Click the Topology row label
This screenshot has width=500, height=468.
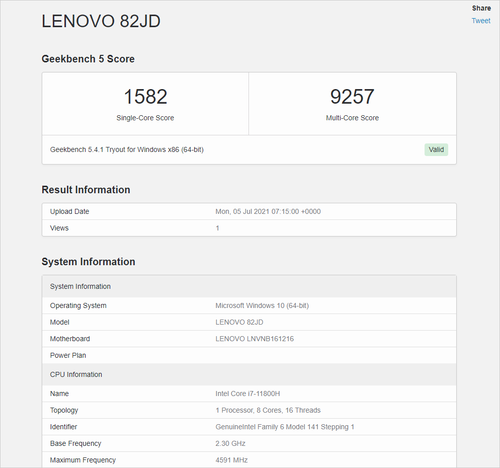coord(64,410)
